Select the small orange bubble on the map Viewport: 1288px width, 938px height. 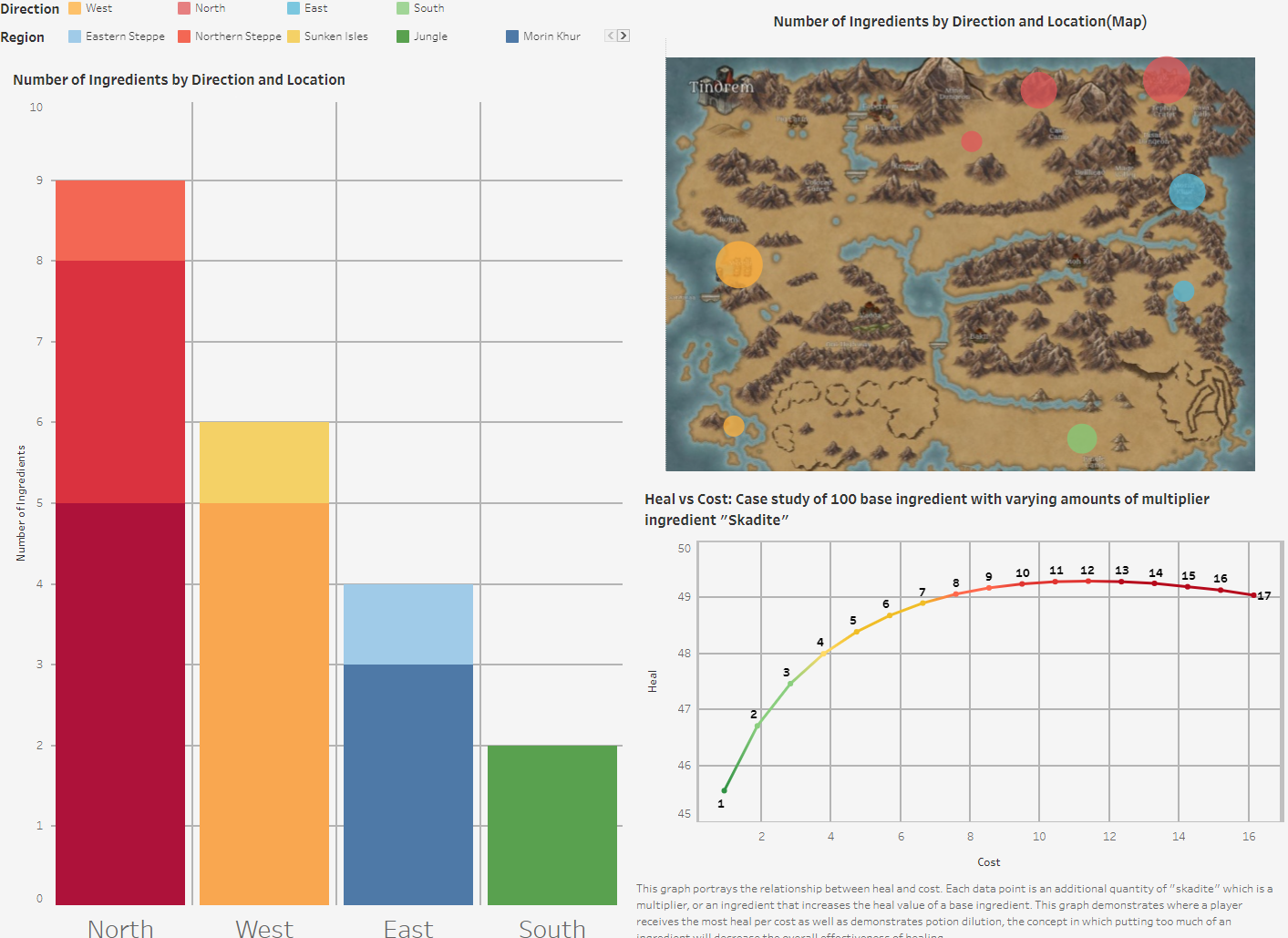tap(734, 426)
